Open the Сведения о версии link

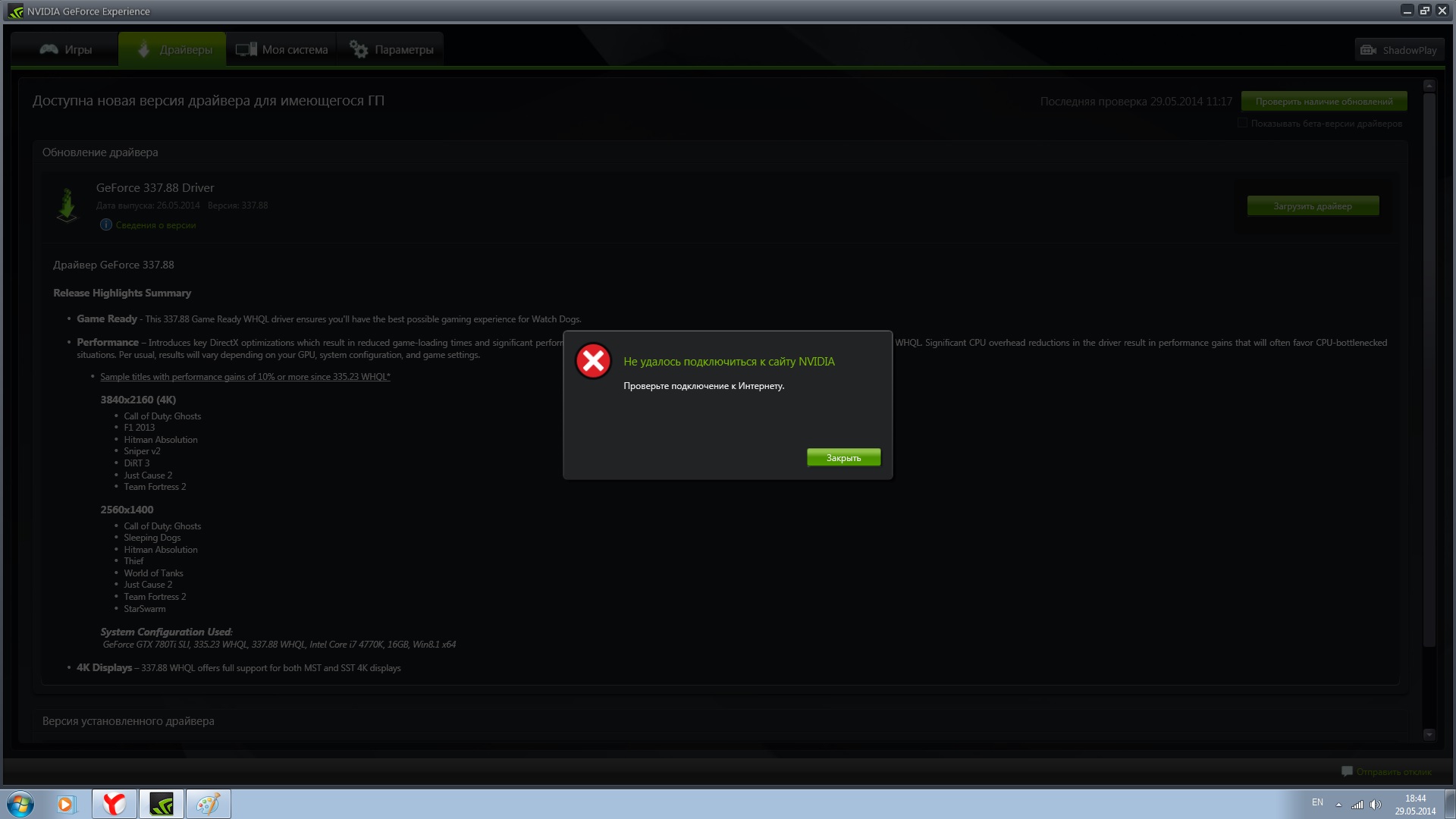point(155,225)
